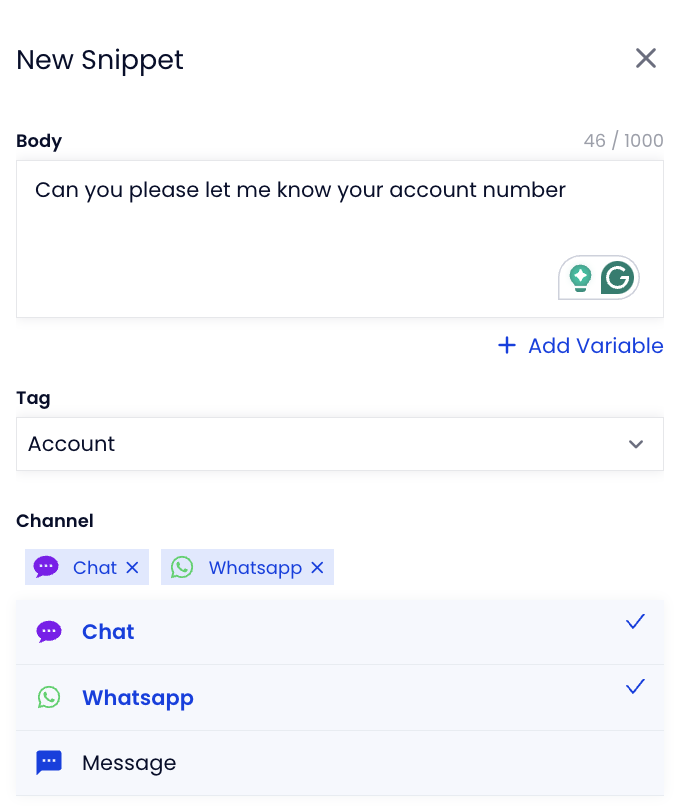Screen dimensions: 678x808
Task: Open the Account tag combo box
Action: pos(340,444)
